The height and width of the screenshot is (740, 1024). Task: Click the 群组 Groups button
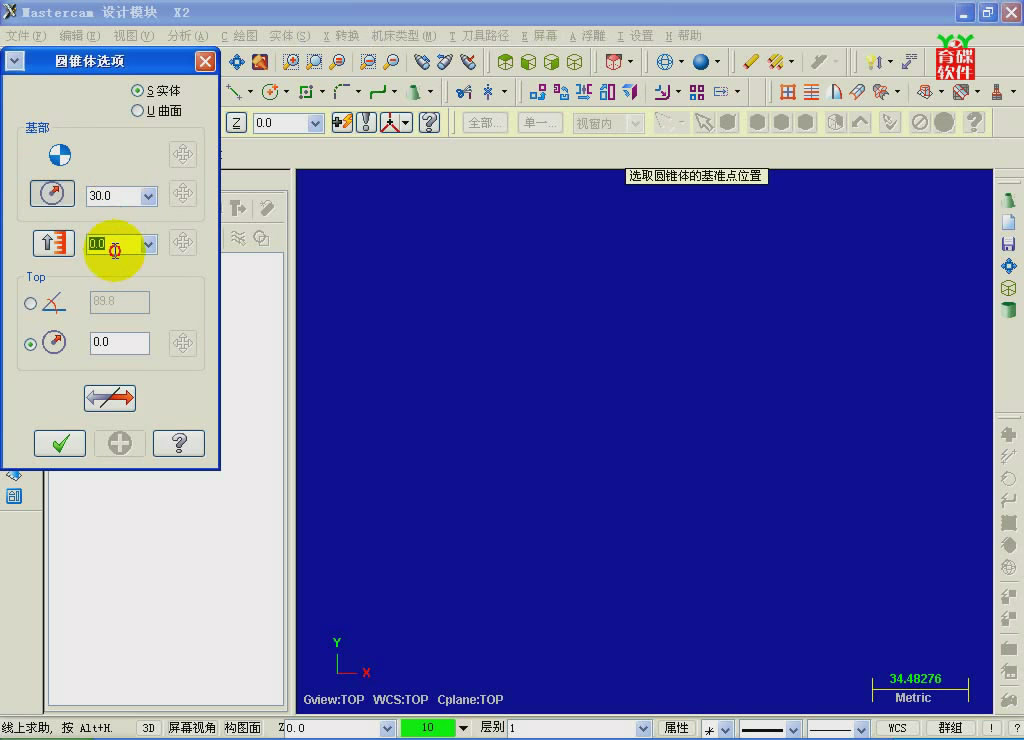pos(950,728)
